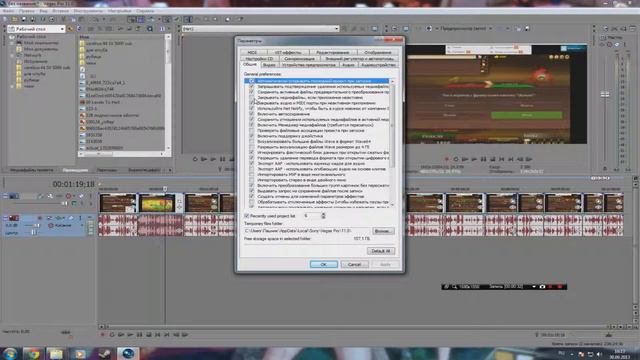Viewport: 640px width, 360px height.
Task: Click the record icon under the video preview
Action: [447, 159]
